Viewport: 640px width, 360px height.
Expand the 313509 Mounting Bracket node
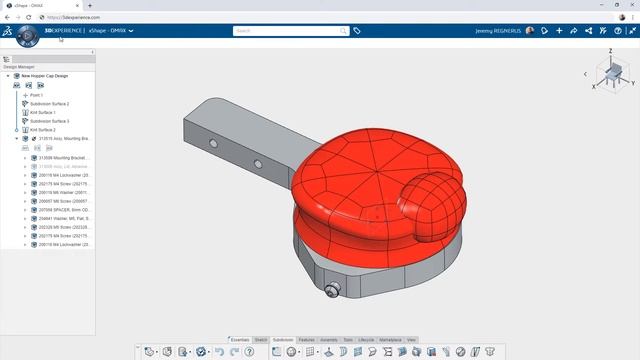pos(25,158)
